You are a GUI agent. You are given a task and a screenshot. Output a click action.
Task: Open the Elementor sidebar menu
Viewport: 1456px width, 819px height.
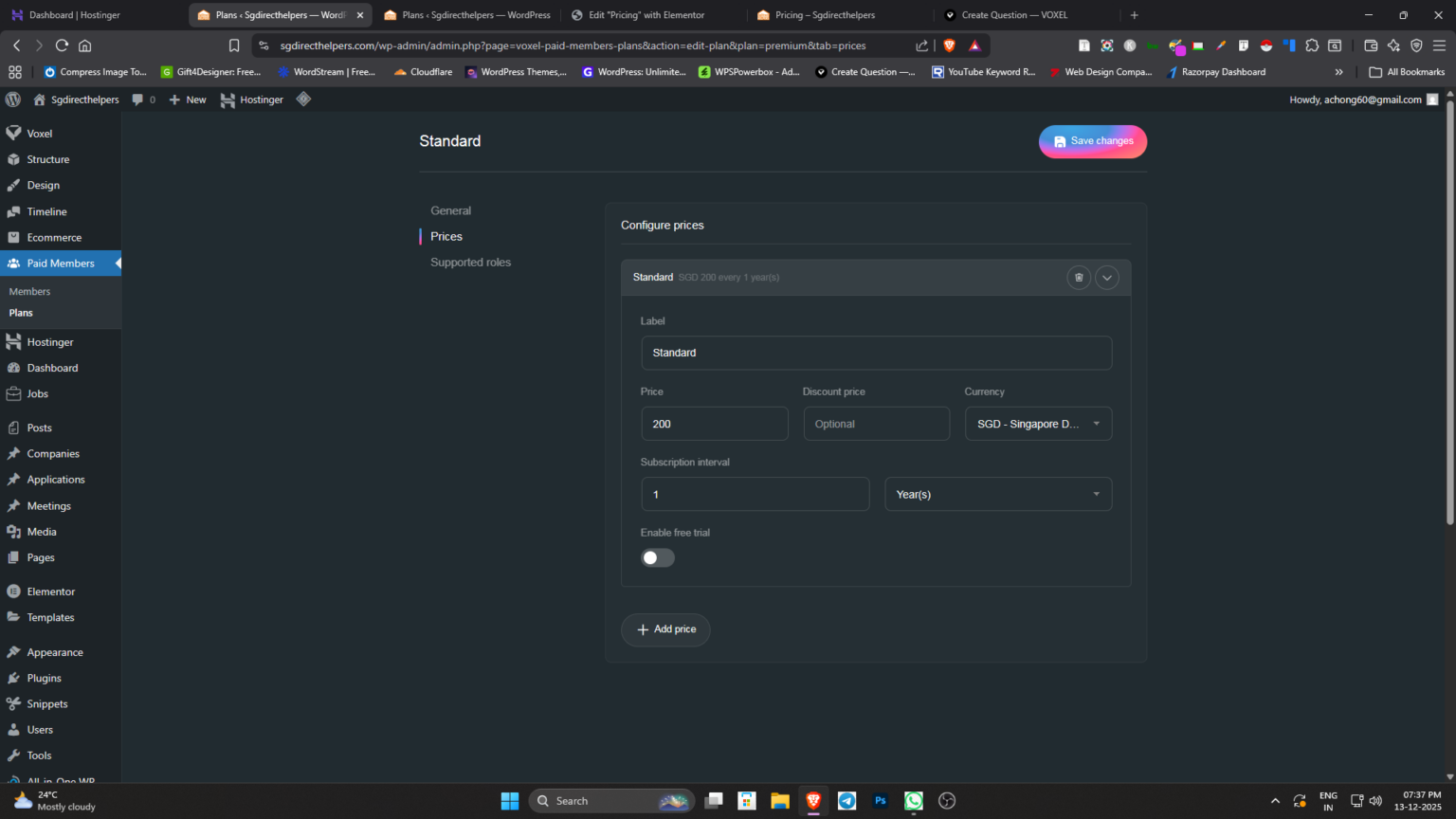point(50,591)
